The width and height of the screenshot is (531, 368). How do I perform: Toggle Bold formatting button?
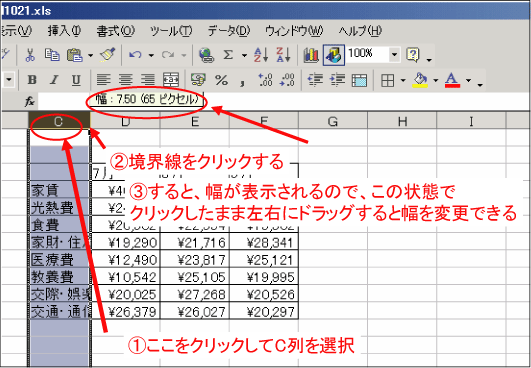pos(32,80)
